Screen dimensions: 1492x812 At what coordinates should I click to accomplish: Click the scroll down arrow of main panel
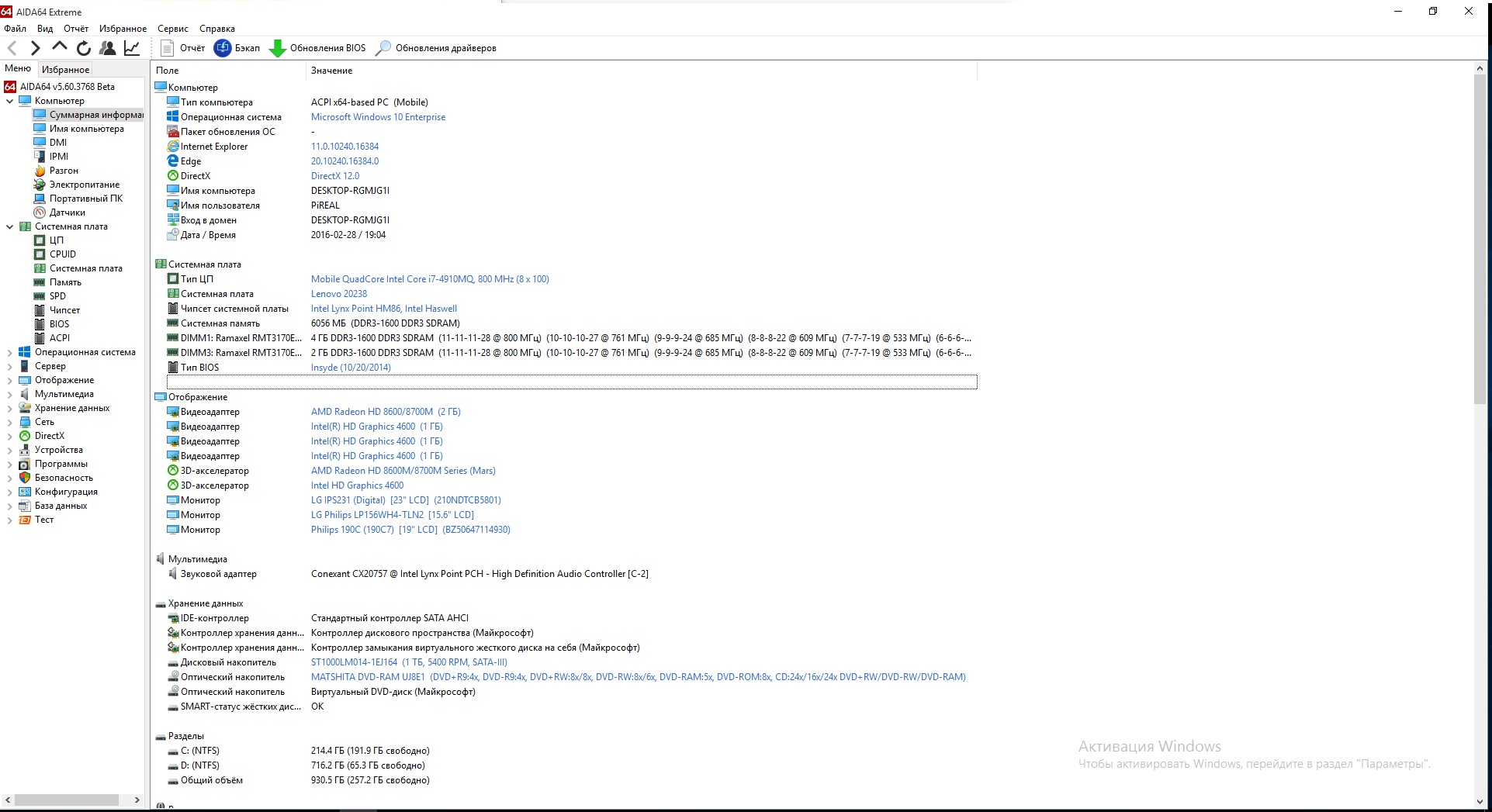click(1480, 801)
